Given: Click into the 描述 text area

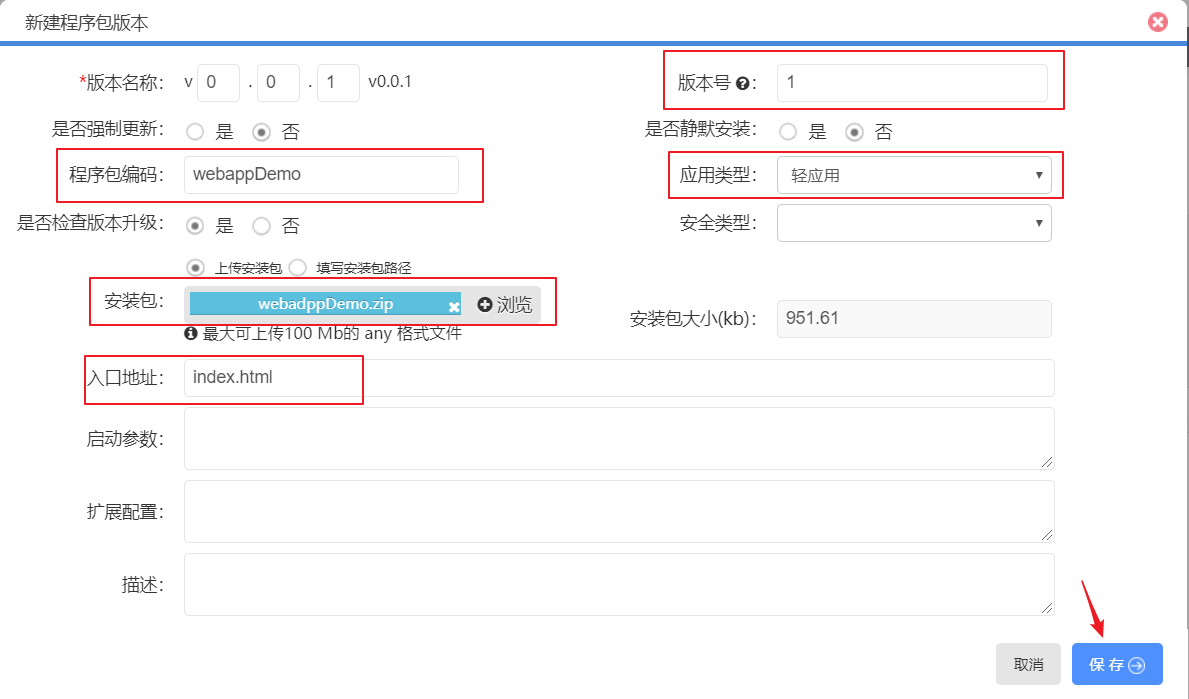Looking at the screenshot, I should point(618,584).
